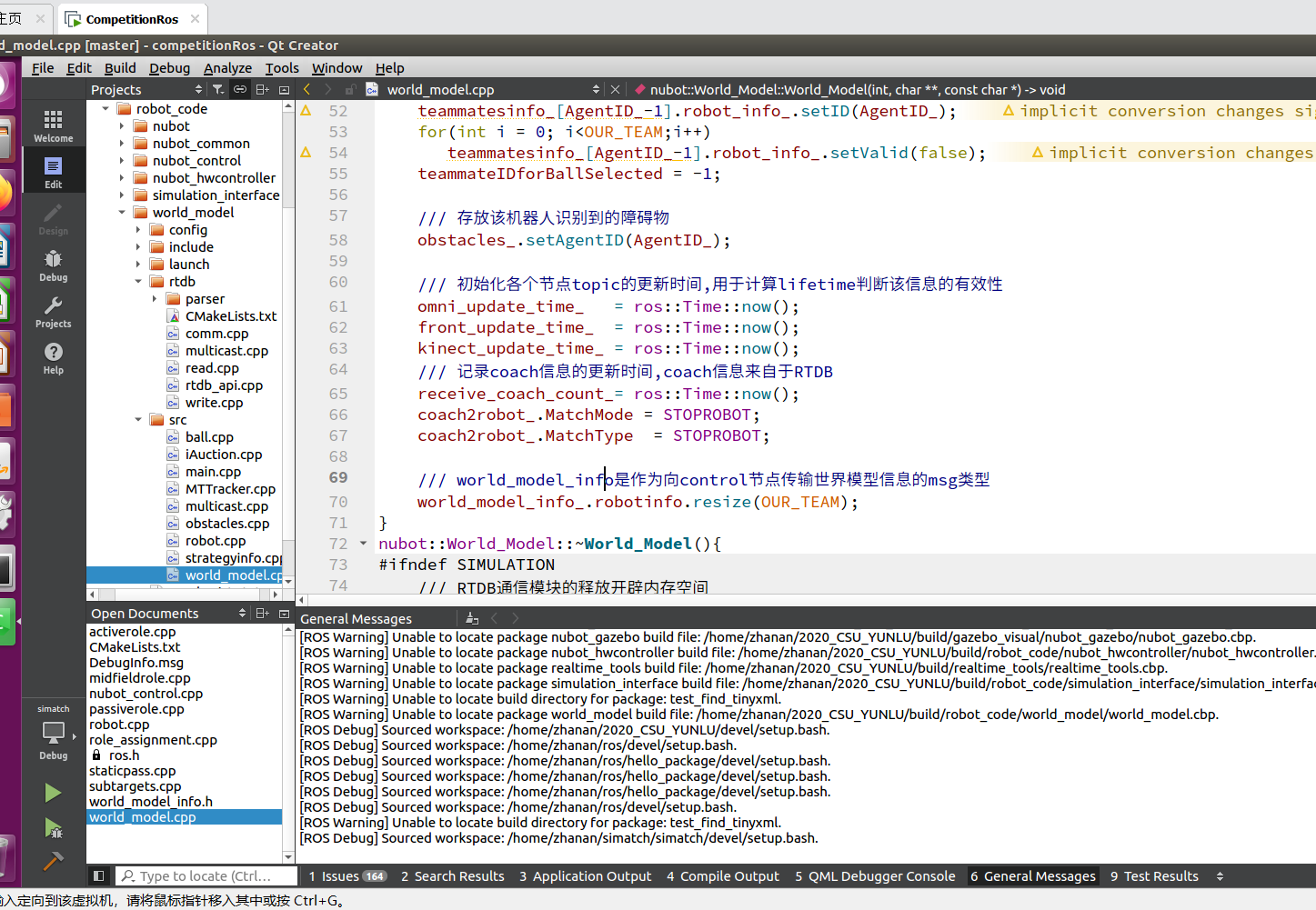Open Debug menu
This screenshot has height=910, width=1316.
pyautogui.click(x=170, y=68)
